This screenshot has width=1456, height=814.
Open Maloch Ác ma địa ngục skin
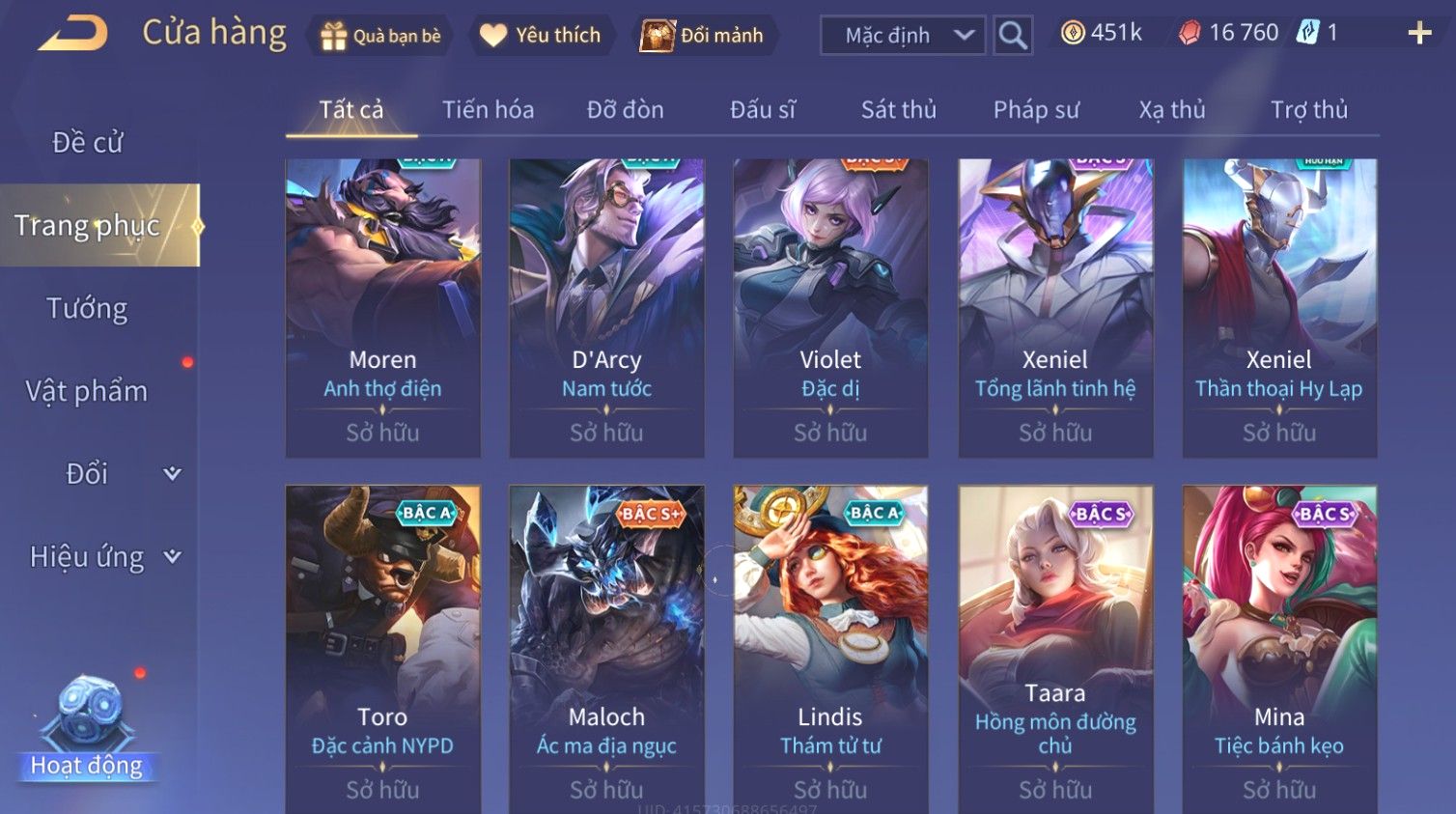[x=606, y=649]
